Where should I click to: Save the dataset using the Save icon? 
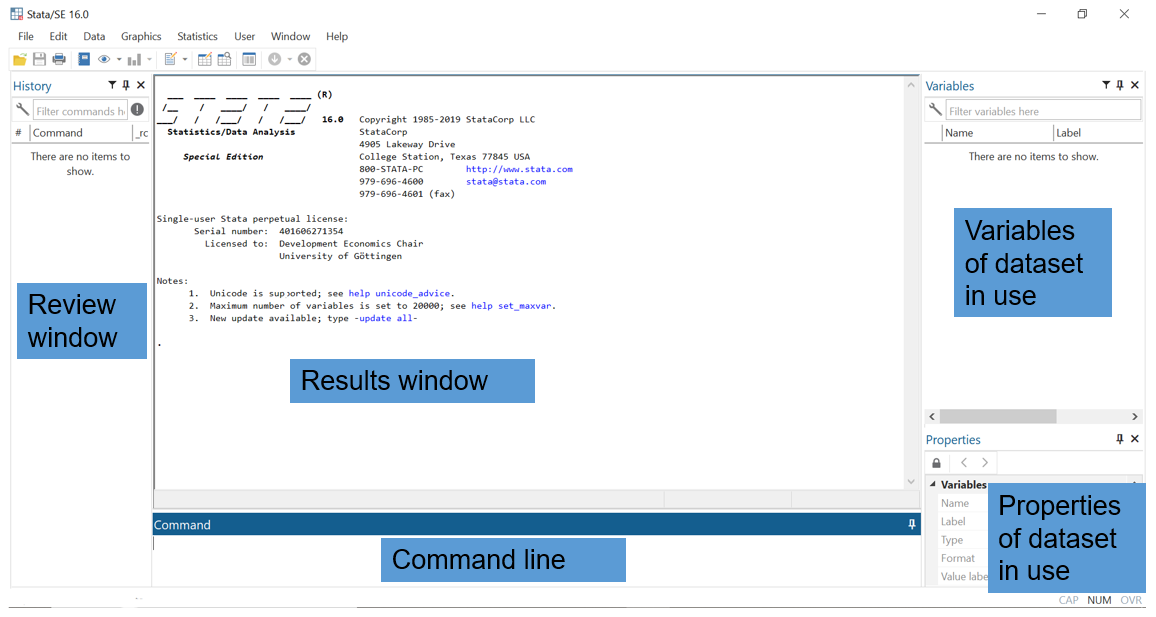39,59
